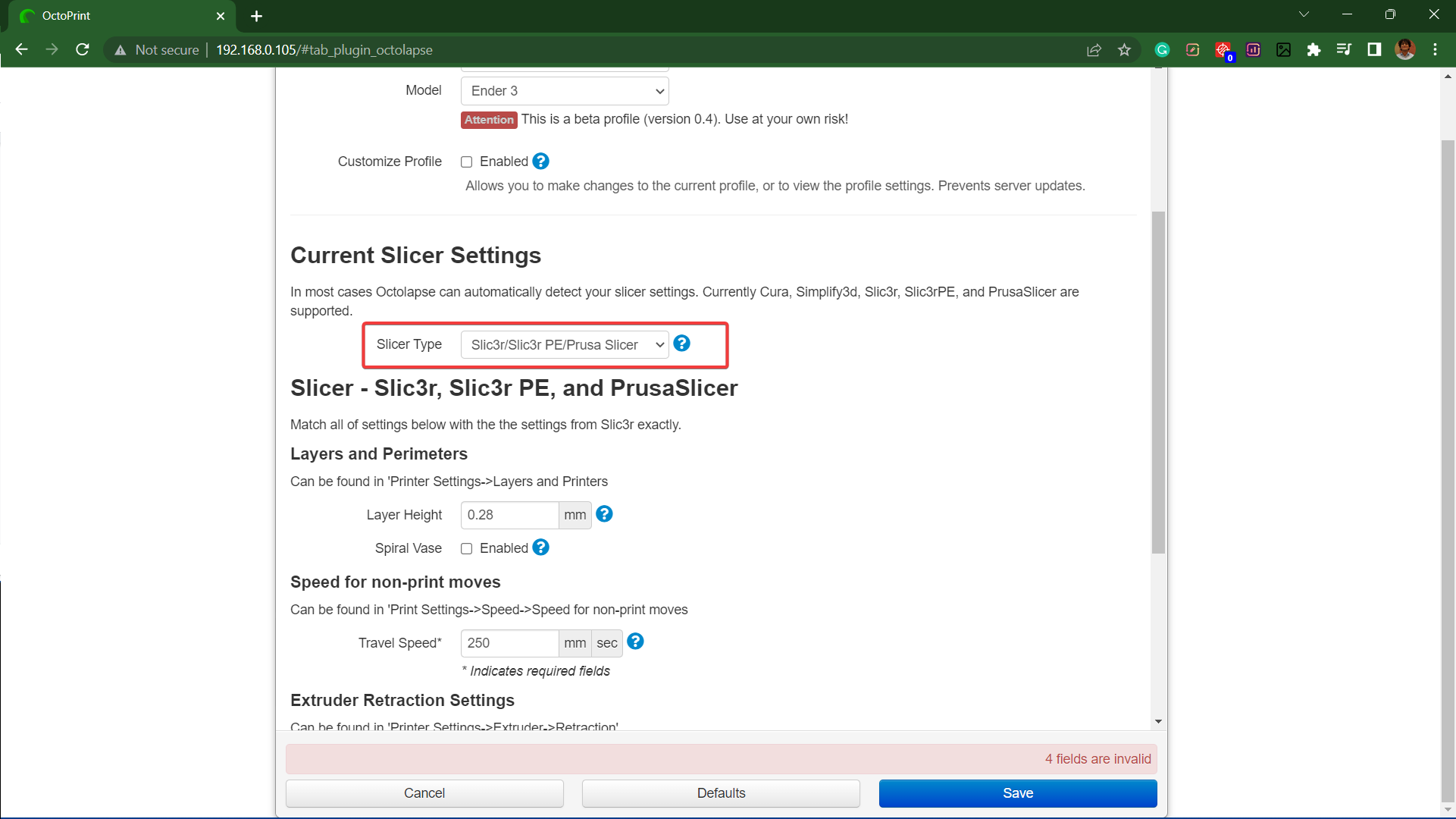1456x819 pixels.
Task: Open help icon for Spiral Vase
Action: [540, 548]
